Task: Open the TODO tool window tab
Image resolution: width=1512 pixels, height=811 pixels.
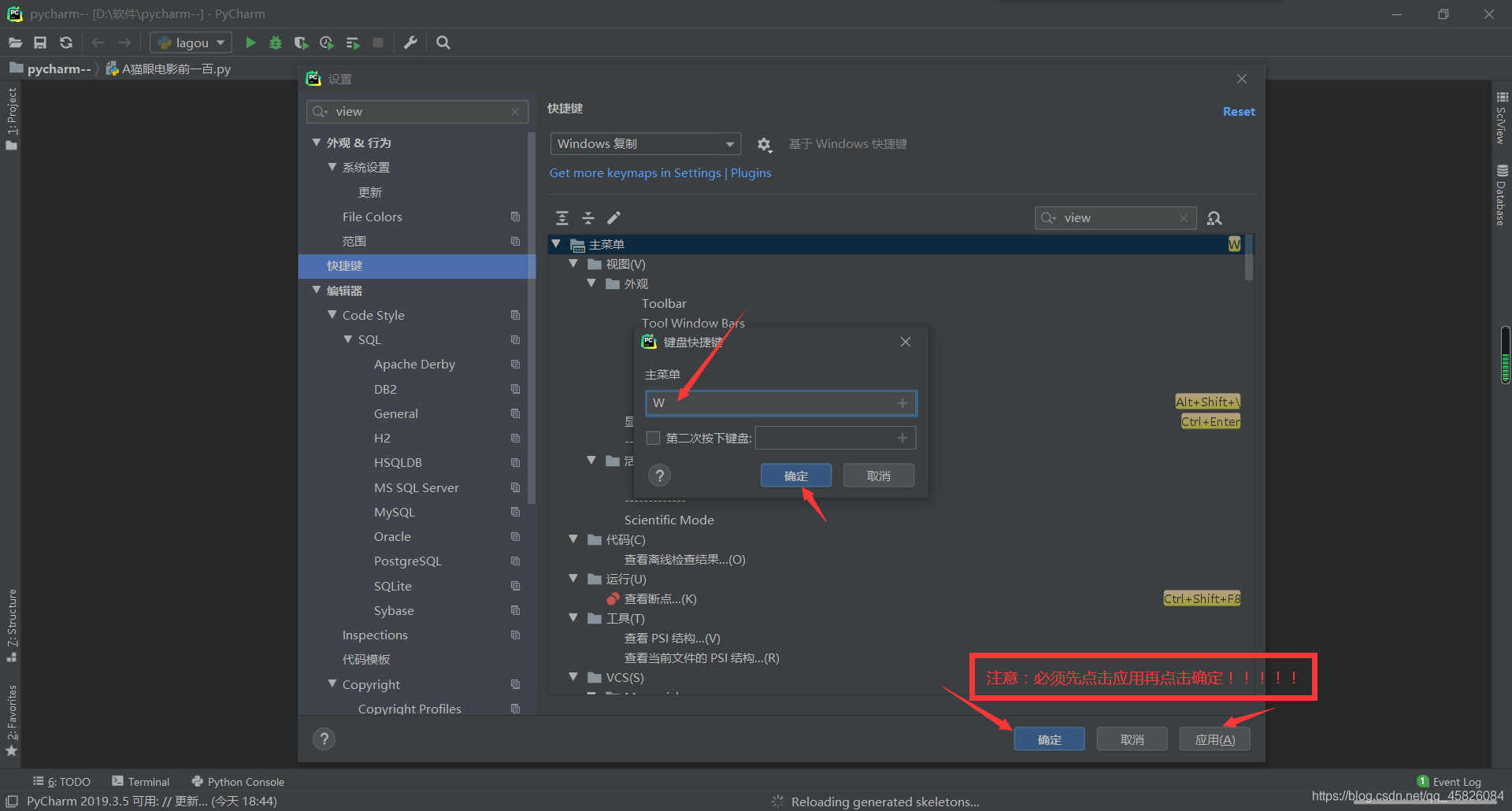Action: (62, 782)
